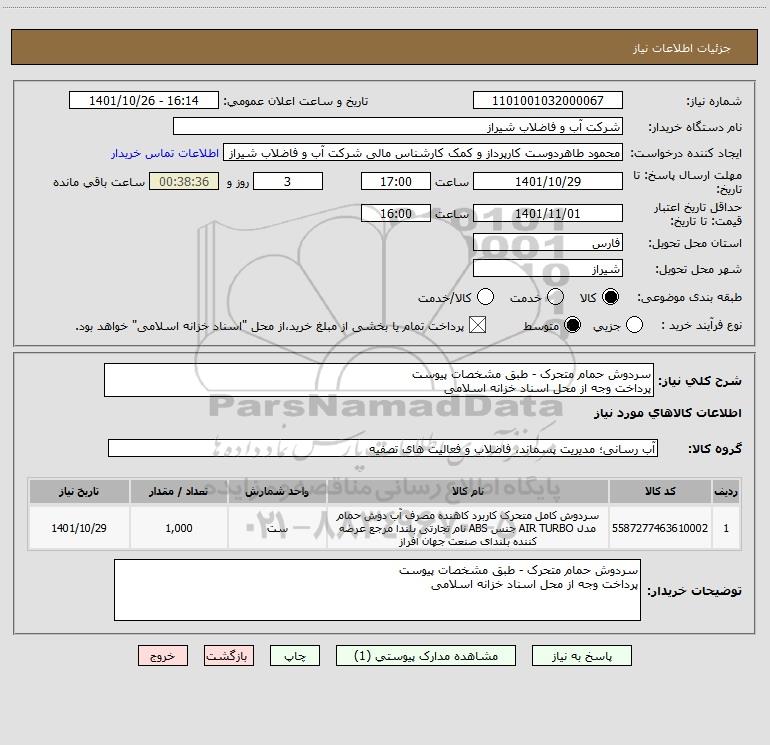Click the product name cell with AIR TURBO
This screenshot has width=770, height=745.
pos(468,528)
